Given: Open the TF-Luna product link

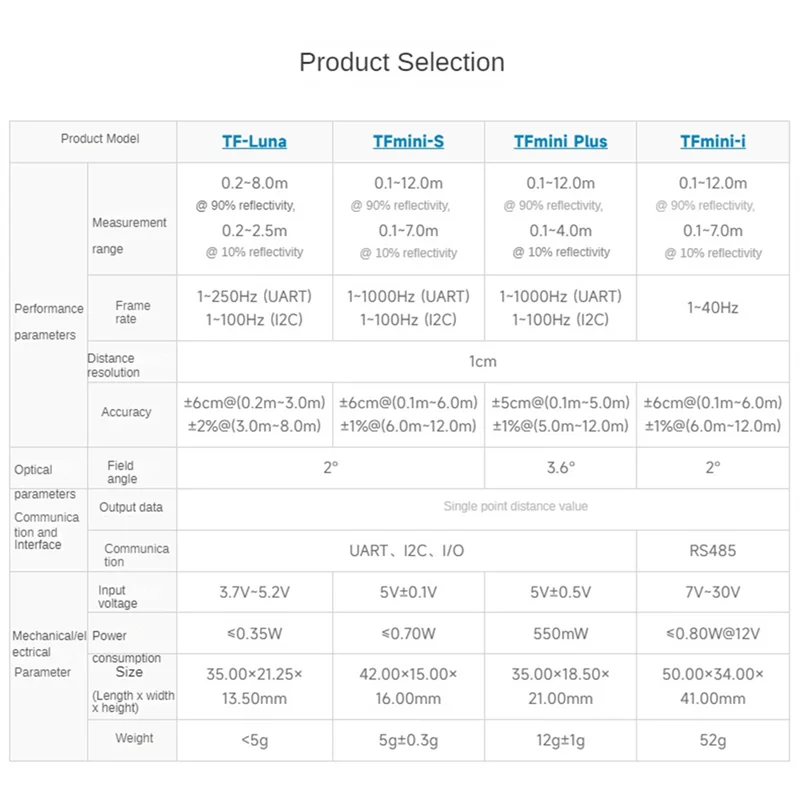Looking at the screenshot, I should pyautogui.click(x=254, y=141).
